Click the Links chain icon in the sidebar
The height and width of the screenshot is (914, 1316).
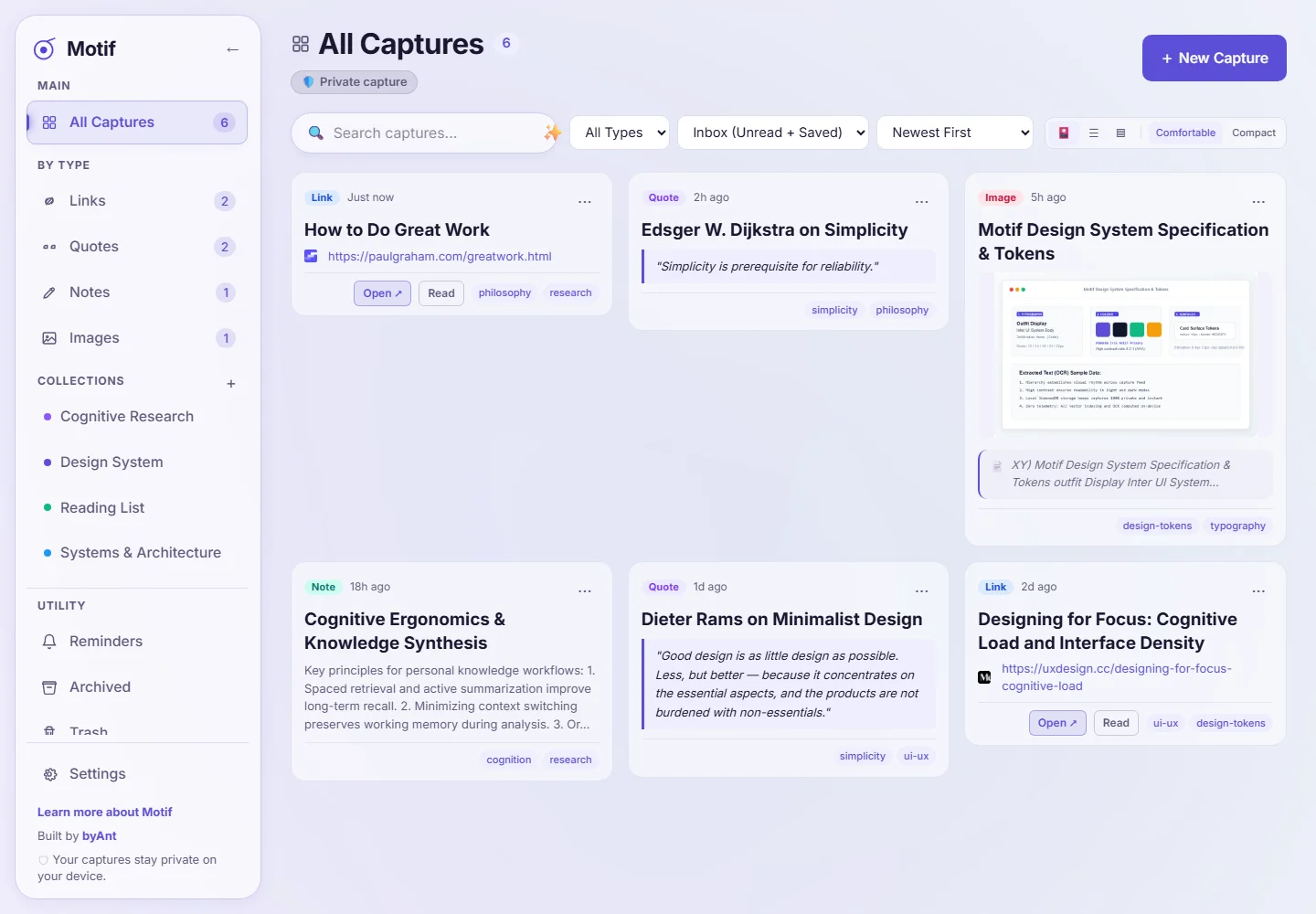point(49,201)
